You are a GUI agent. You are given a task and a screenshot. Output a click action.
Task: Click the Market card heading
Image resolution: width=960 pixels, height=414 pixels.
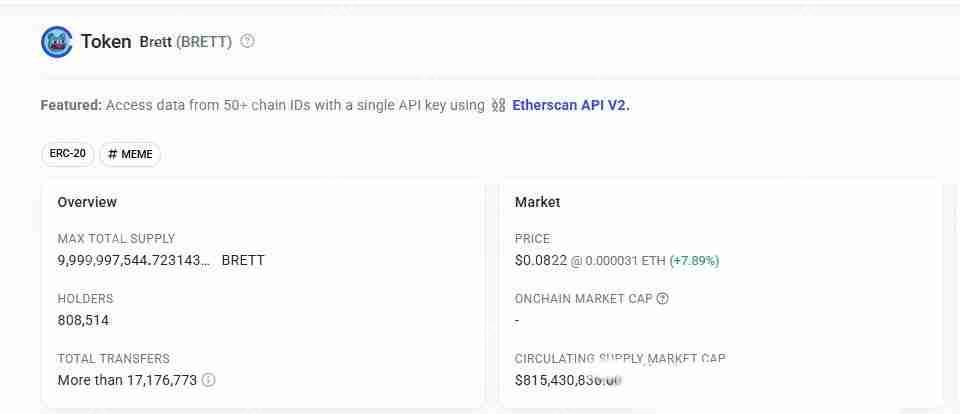pos(537,202)
